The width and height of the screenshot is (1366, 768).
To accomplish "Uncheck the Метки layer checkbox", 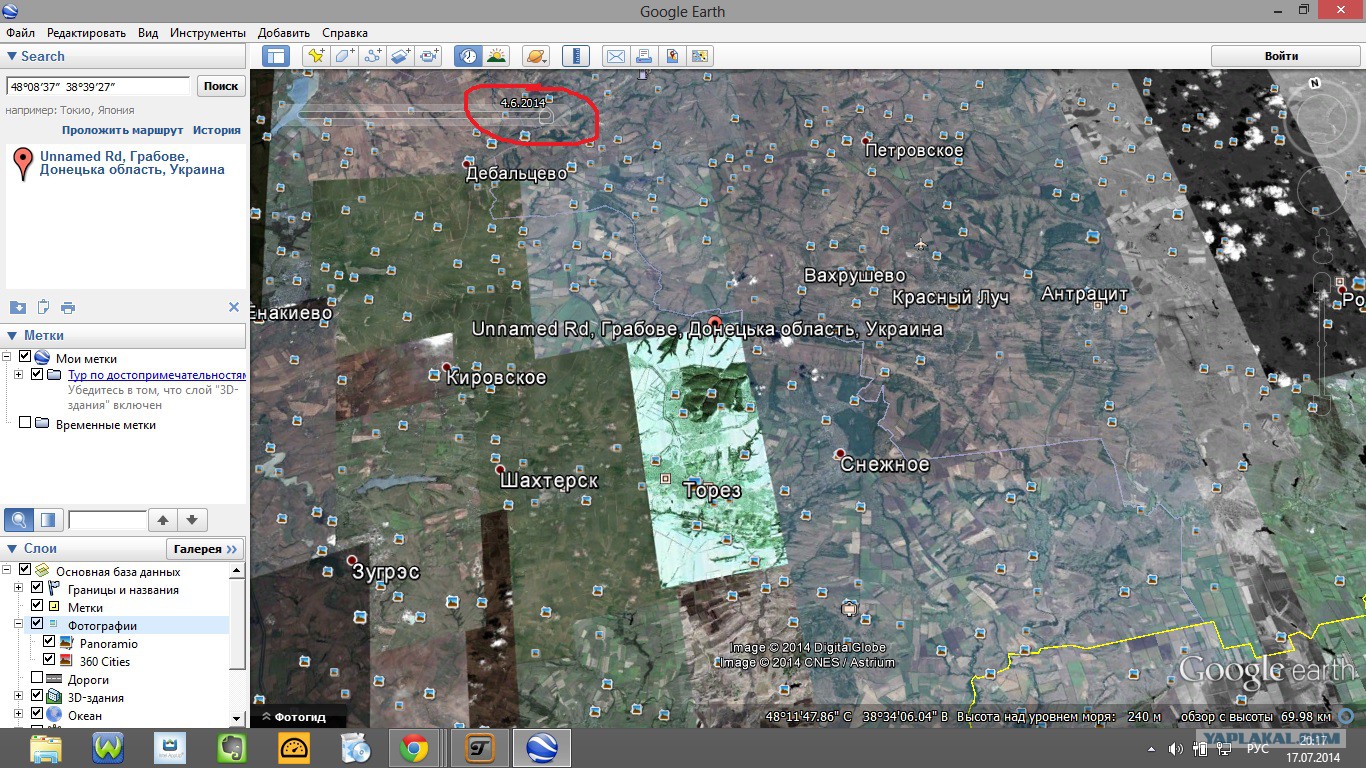I will (x=38, y=606).
